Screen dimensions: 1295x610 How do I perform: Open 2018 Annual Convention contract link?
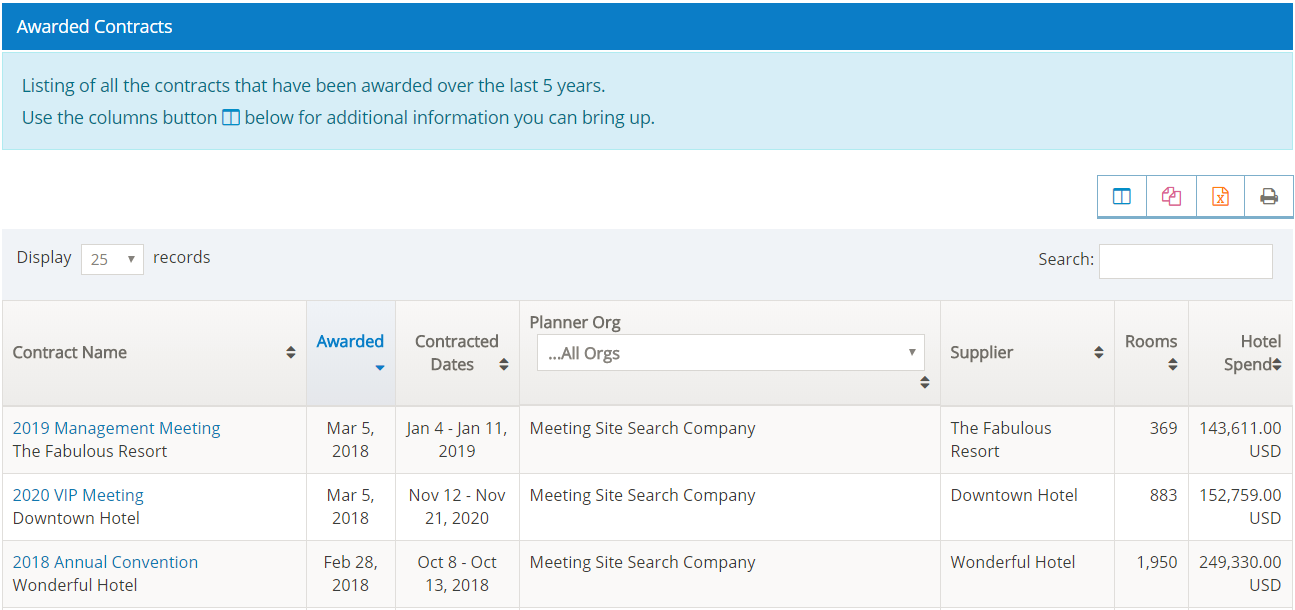coord(105,562)
